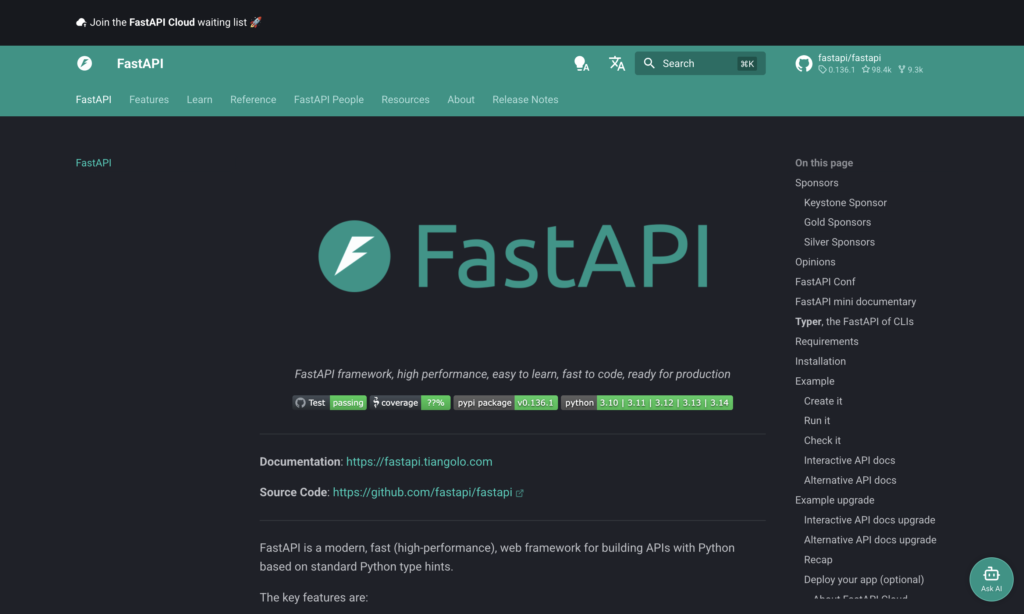Jump to Example upgrade section
Screen dimensions: 1024x614
(835, 500)
